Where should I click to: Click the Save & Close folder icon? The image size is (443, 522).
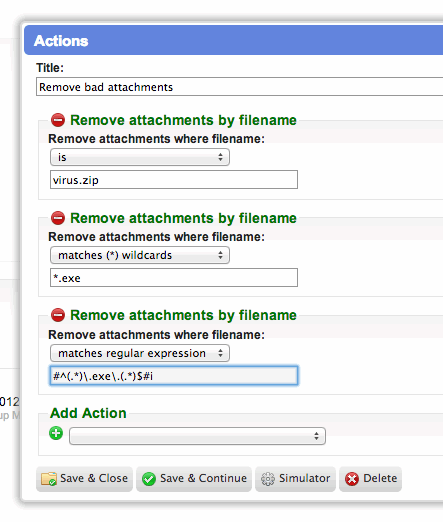pos(48,479)
